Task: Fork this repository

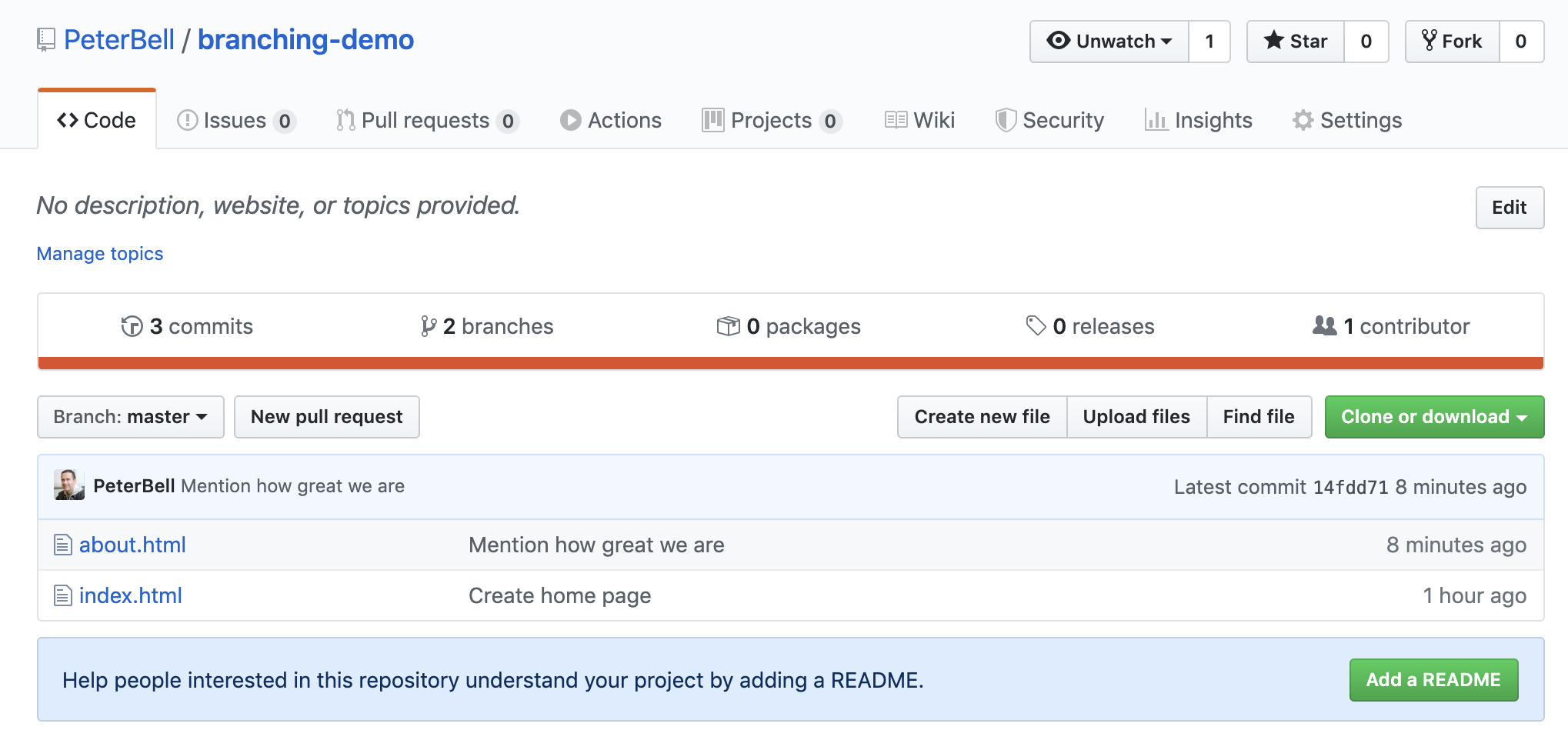Action: [1453, 42]
